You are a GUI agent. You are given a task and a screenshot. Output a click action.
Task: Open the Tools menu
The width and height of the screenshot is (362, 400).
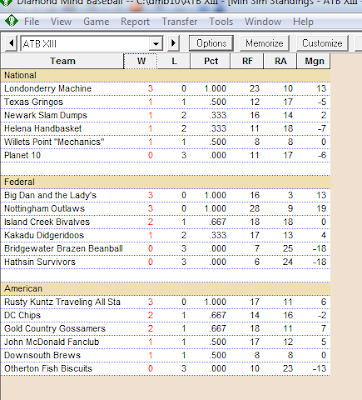click(221, 22)
